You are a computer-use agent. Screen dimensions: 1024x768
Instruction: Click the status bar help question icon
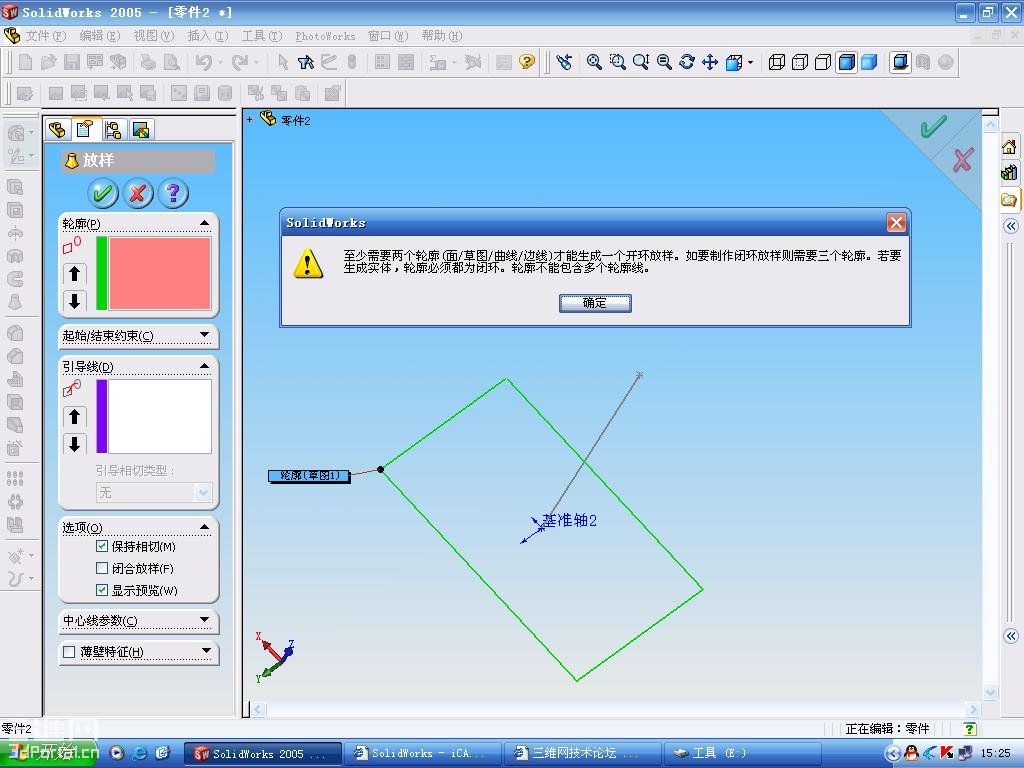pos(970,729)
